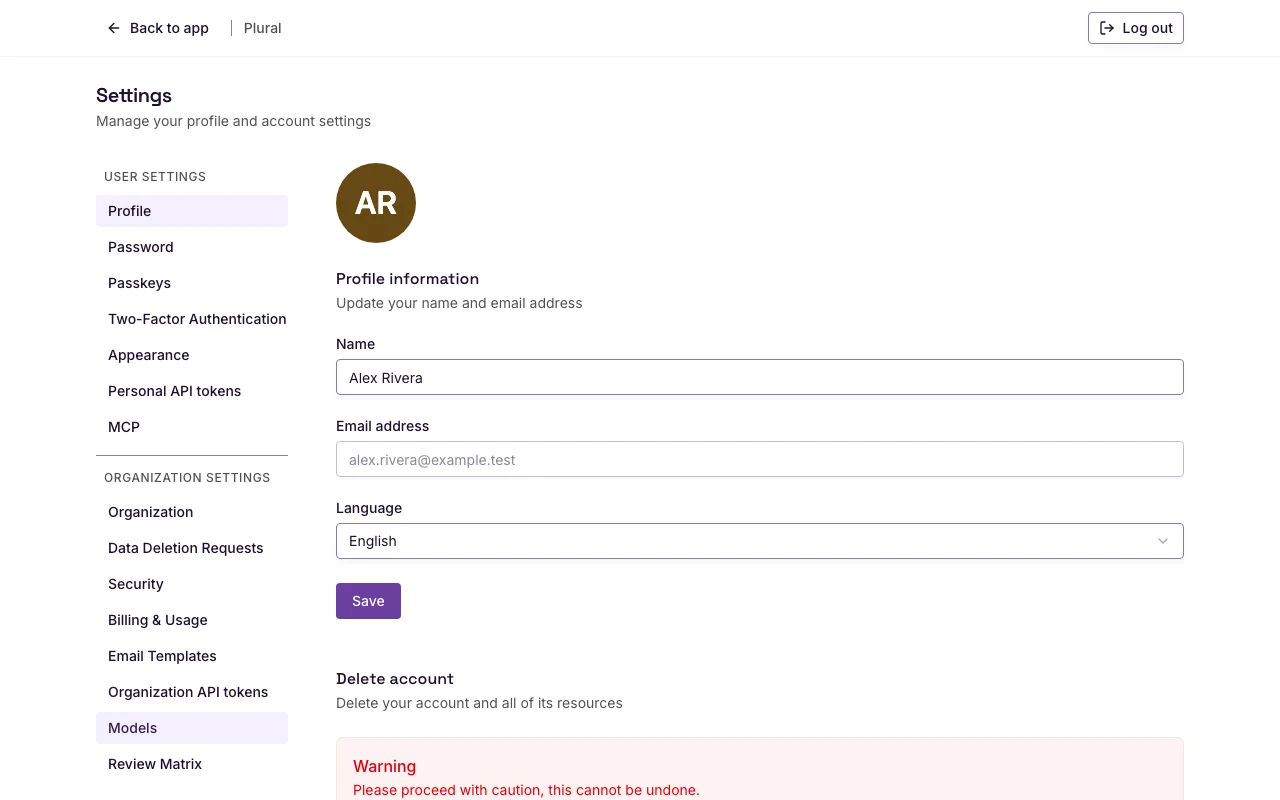Click the Save button

tap(368, 601)
